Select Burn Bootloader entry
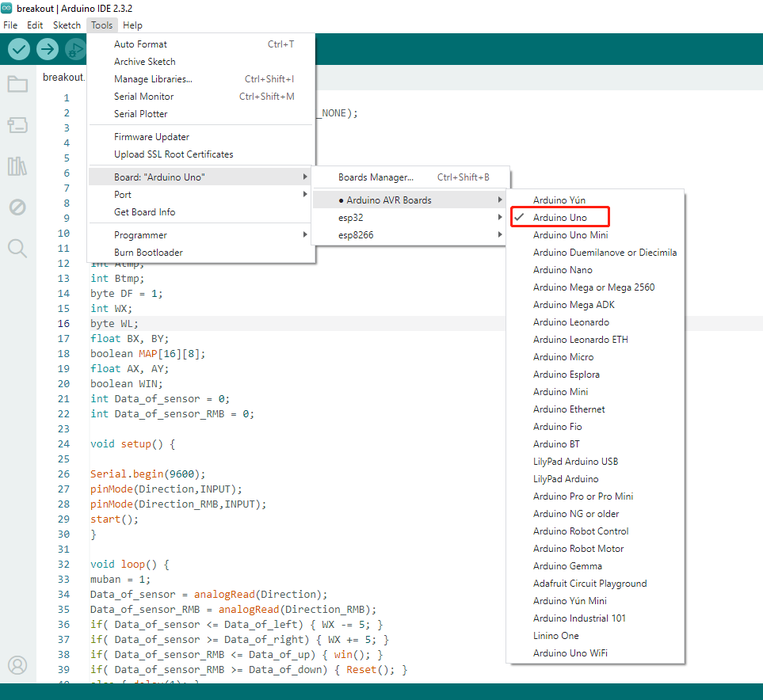This screenshot has height=700, width=763. coord(200,253)
